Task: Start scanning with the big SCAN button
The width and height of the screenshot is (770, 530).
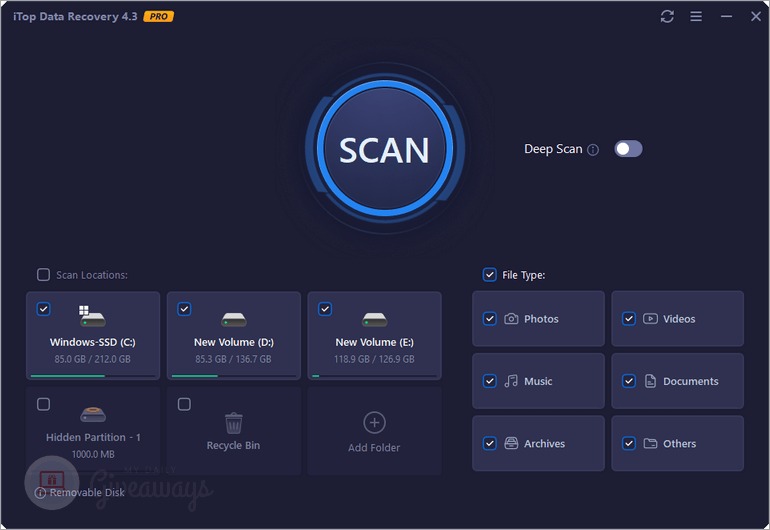Action: (x=385, y=148)
